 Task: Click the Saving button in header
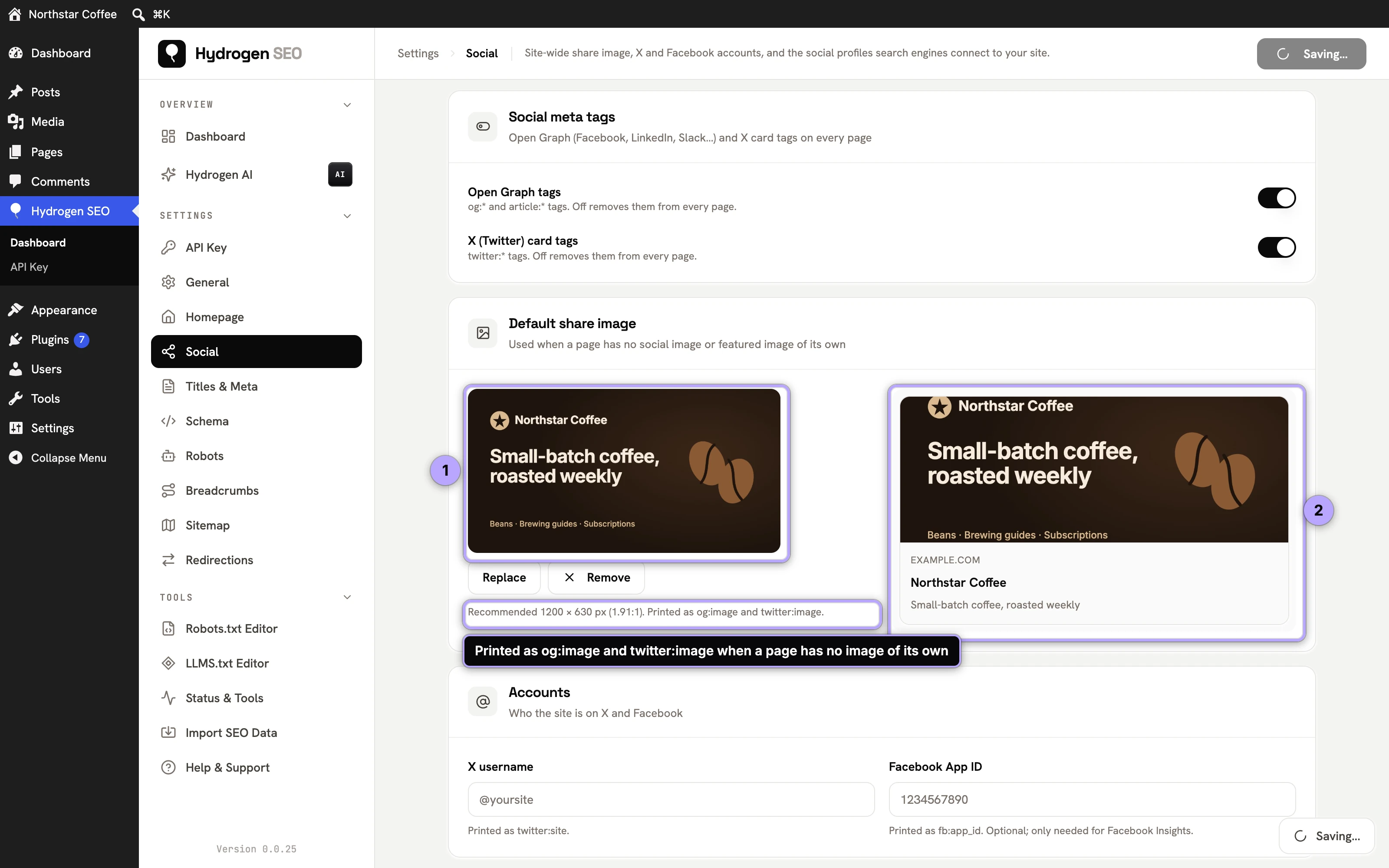[1311, 54]
